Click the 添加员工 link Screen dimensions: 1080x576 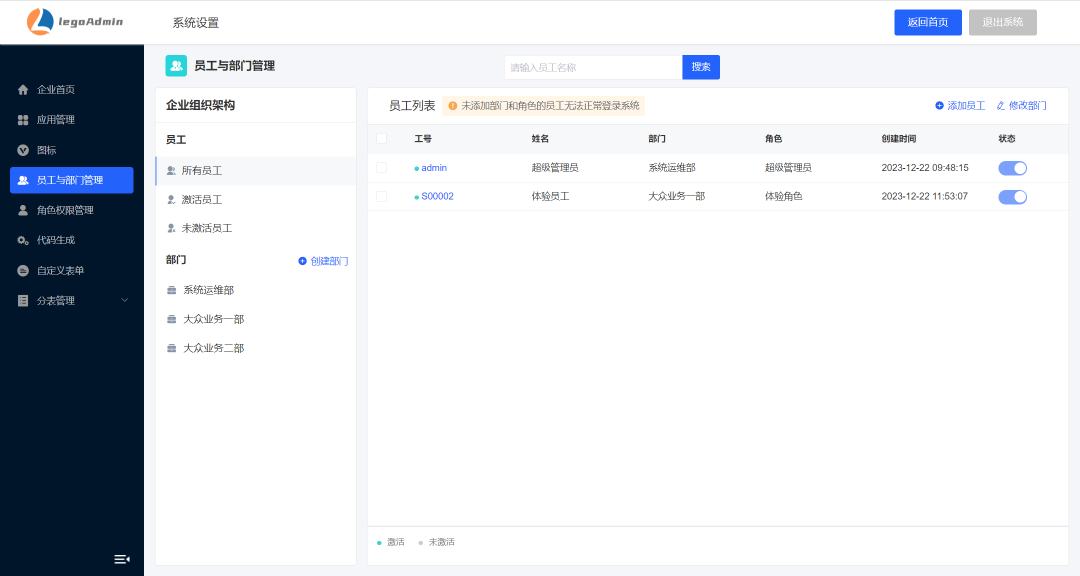click(960, 106)
